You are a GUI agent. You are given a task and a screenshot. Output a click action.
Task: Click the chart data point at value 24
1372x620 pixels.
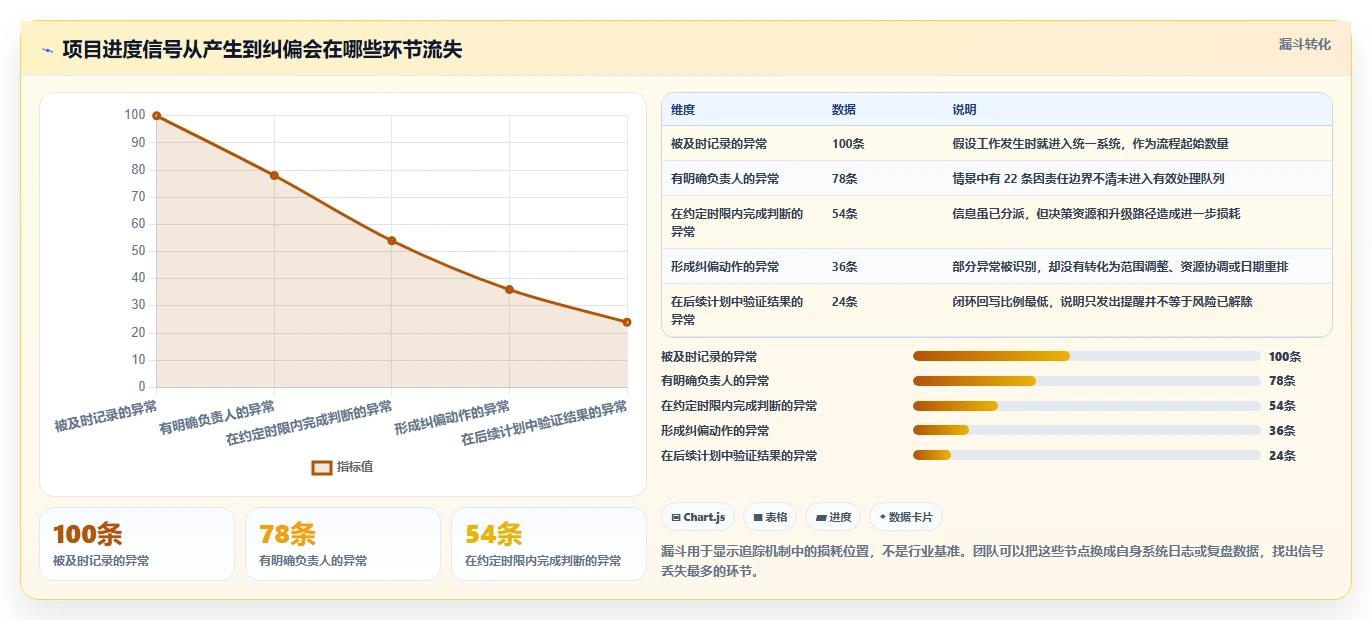click(627, 322)
